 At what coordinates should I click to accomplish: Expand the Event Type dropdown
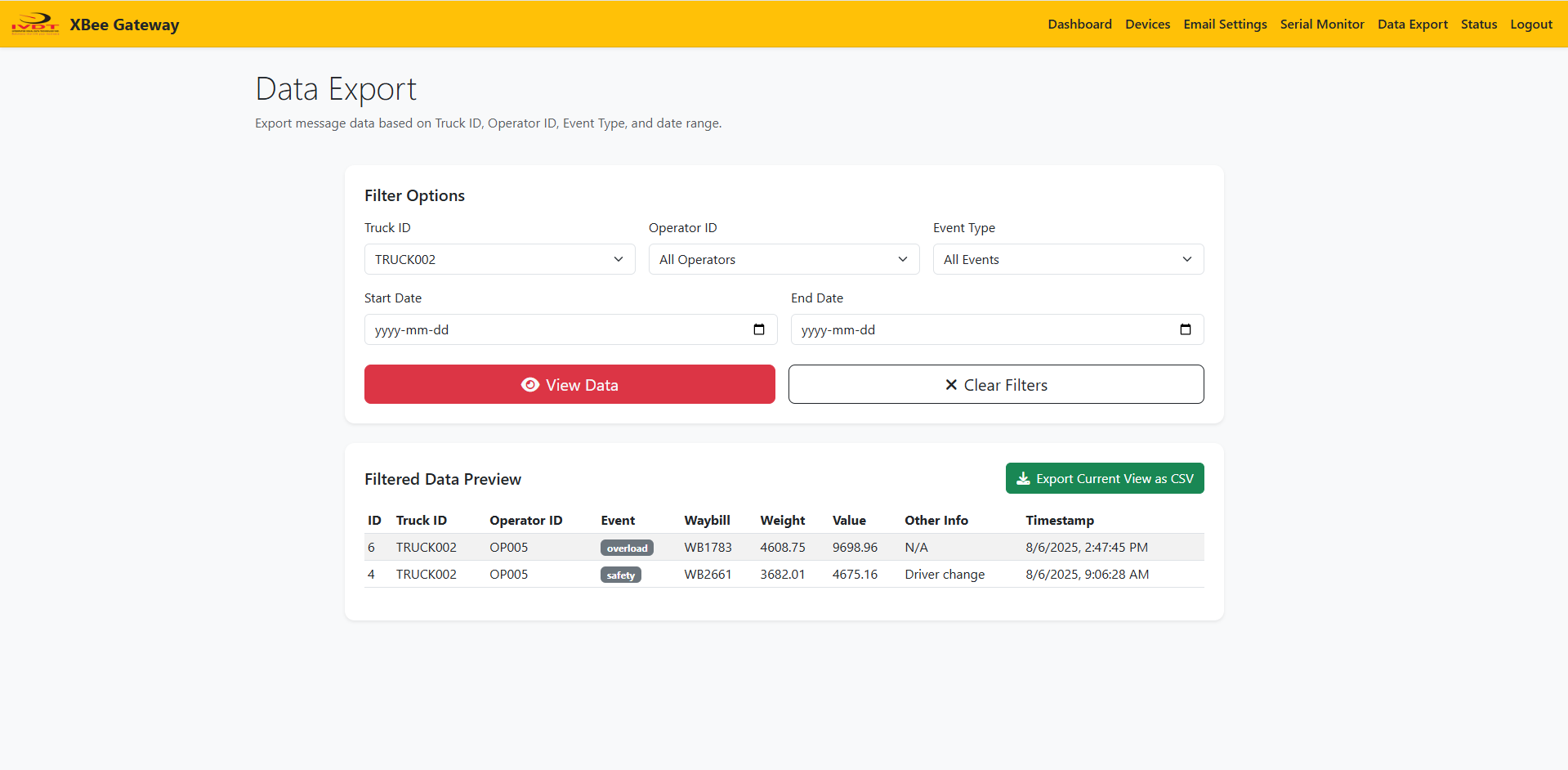coord(1068,259)
